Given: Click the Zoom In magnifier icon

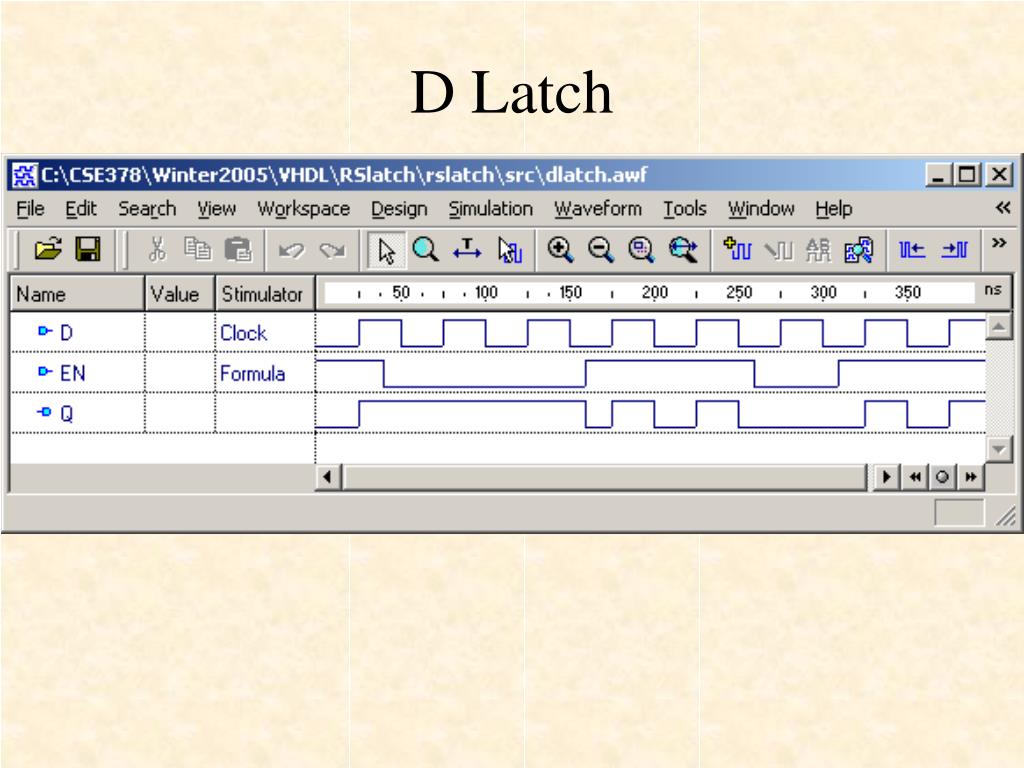Looking at the screenshot, I should click(560, 250).
